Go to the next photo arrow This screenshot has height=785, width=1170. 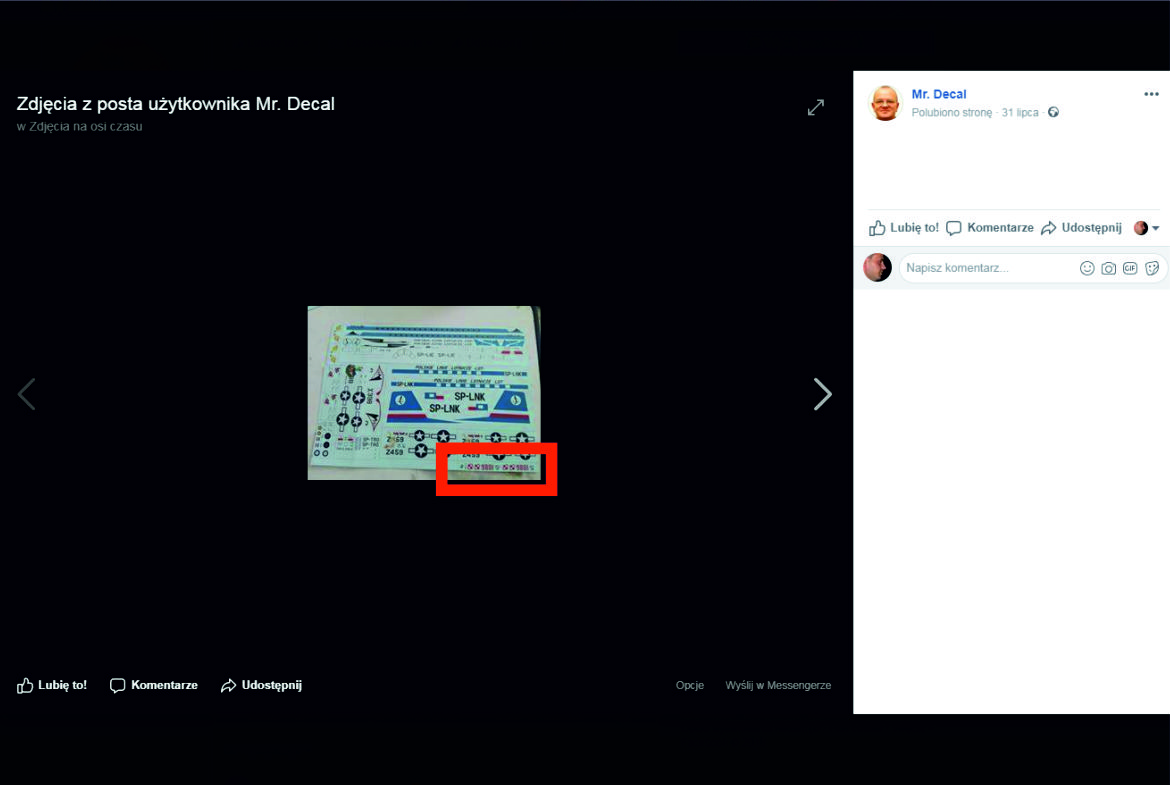click(x=822, y=394)
